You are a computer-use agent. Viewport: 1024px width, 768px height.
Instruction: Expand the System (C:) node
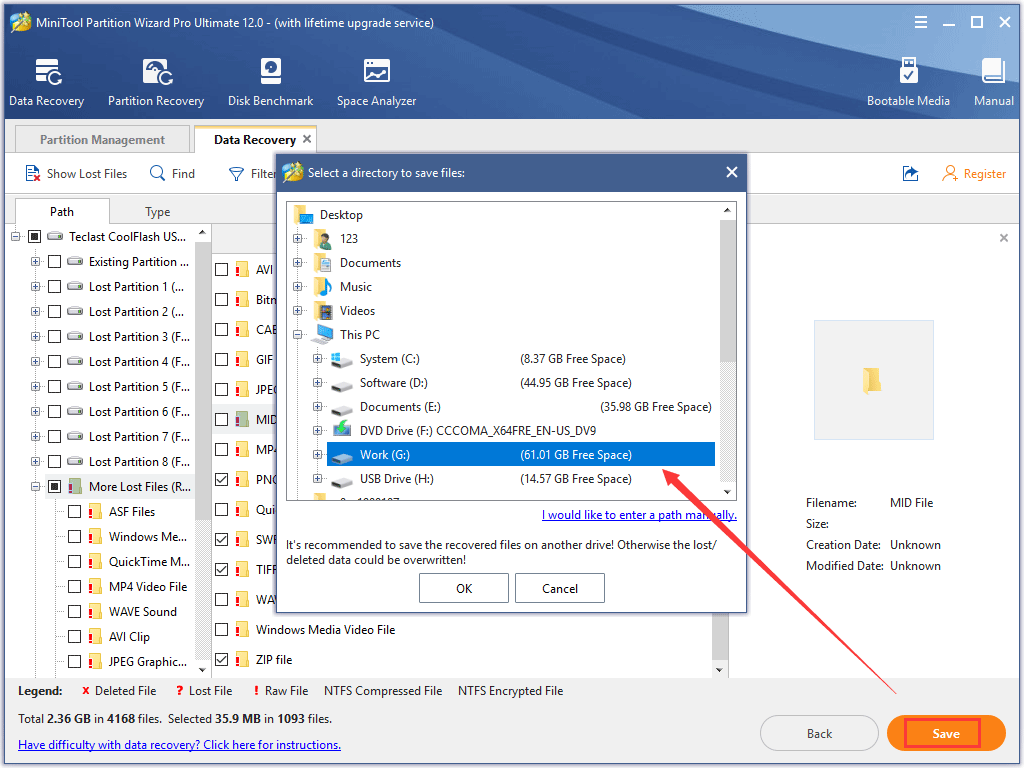coord(317,359)
